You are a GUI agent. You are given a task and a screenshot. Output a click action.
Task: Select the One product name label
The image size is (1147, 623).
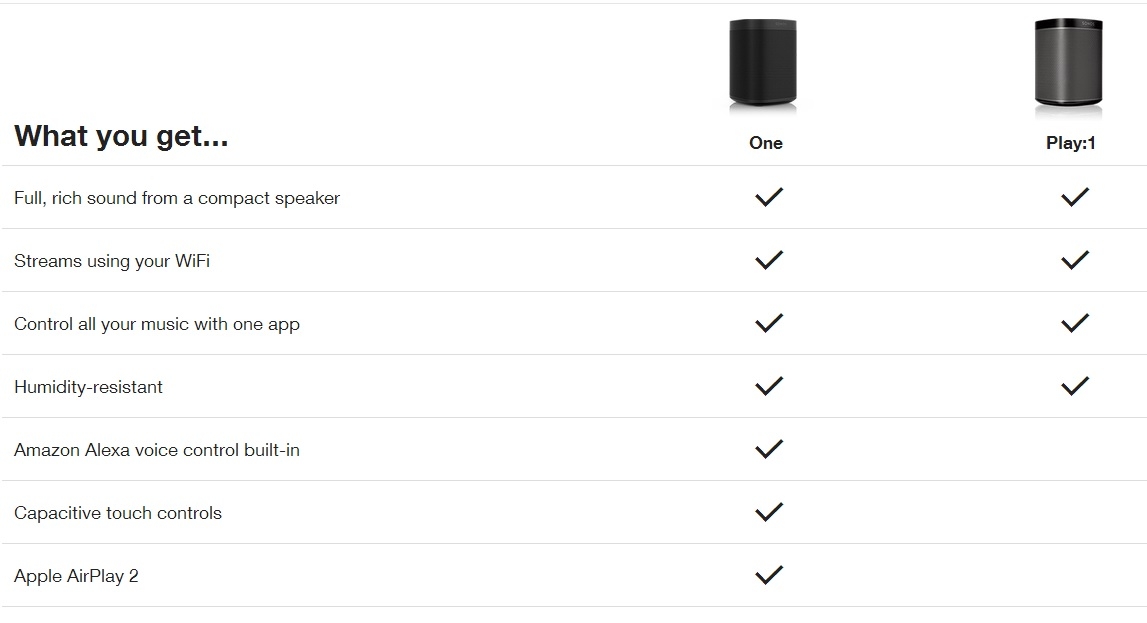pyautogui.click(x=766, y=143)
